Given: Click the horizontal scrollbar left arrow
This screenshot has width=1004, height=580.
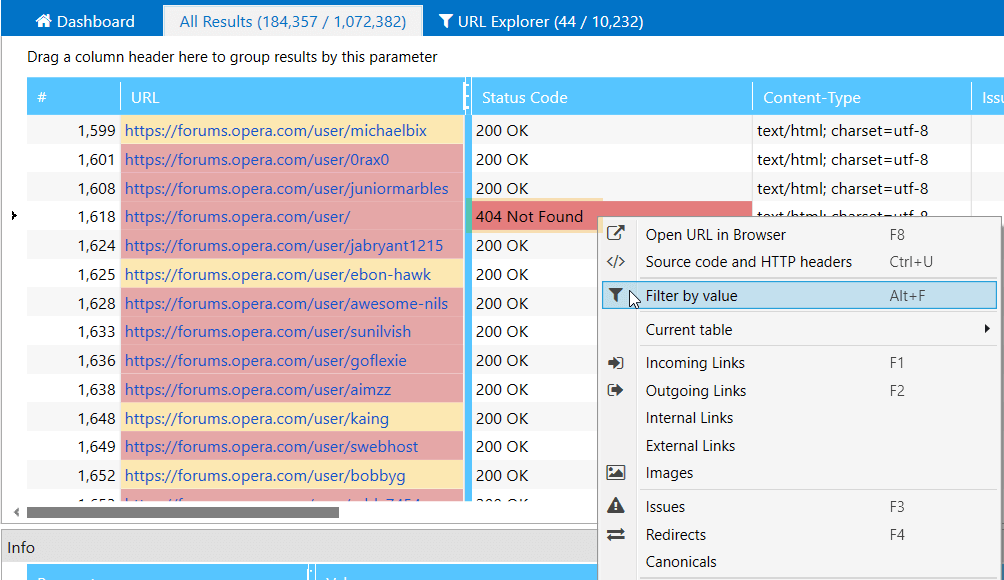Looking at the screenshot, I should [17, 512].
